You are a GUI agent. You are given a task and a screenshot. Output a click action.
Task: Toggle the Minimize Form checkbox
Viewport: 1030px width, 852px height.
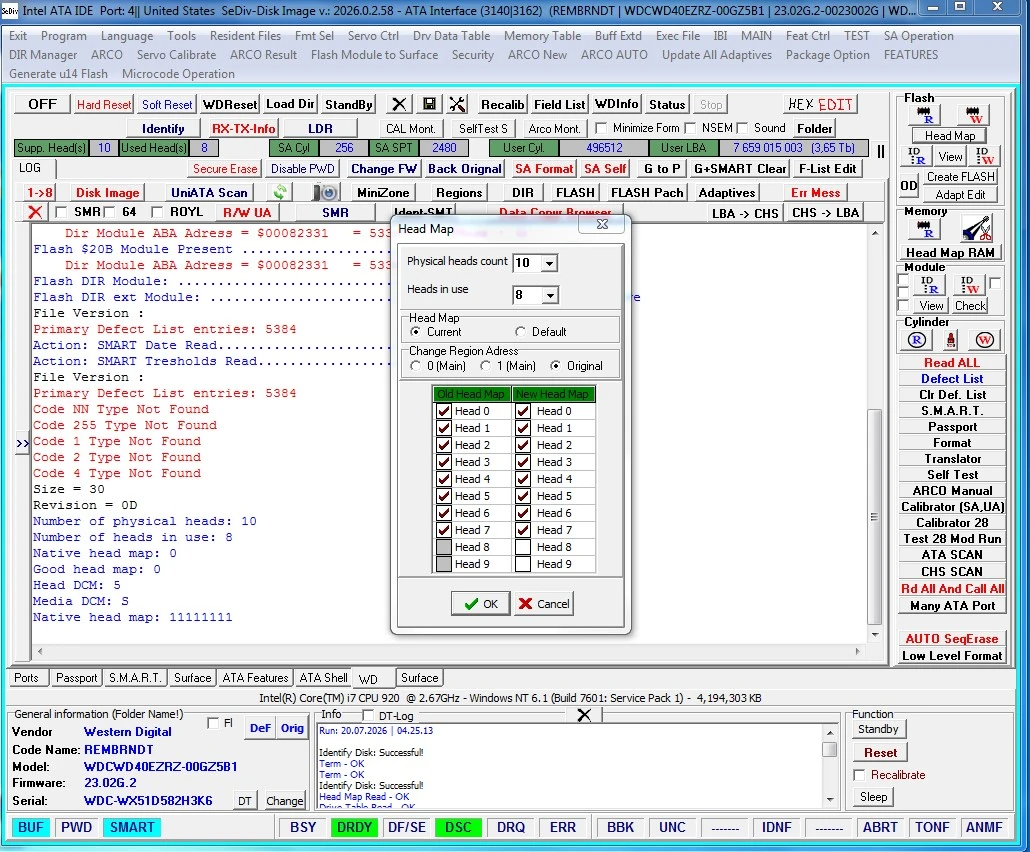click(x=600, y=128)
